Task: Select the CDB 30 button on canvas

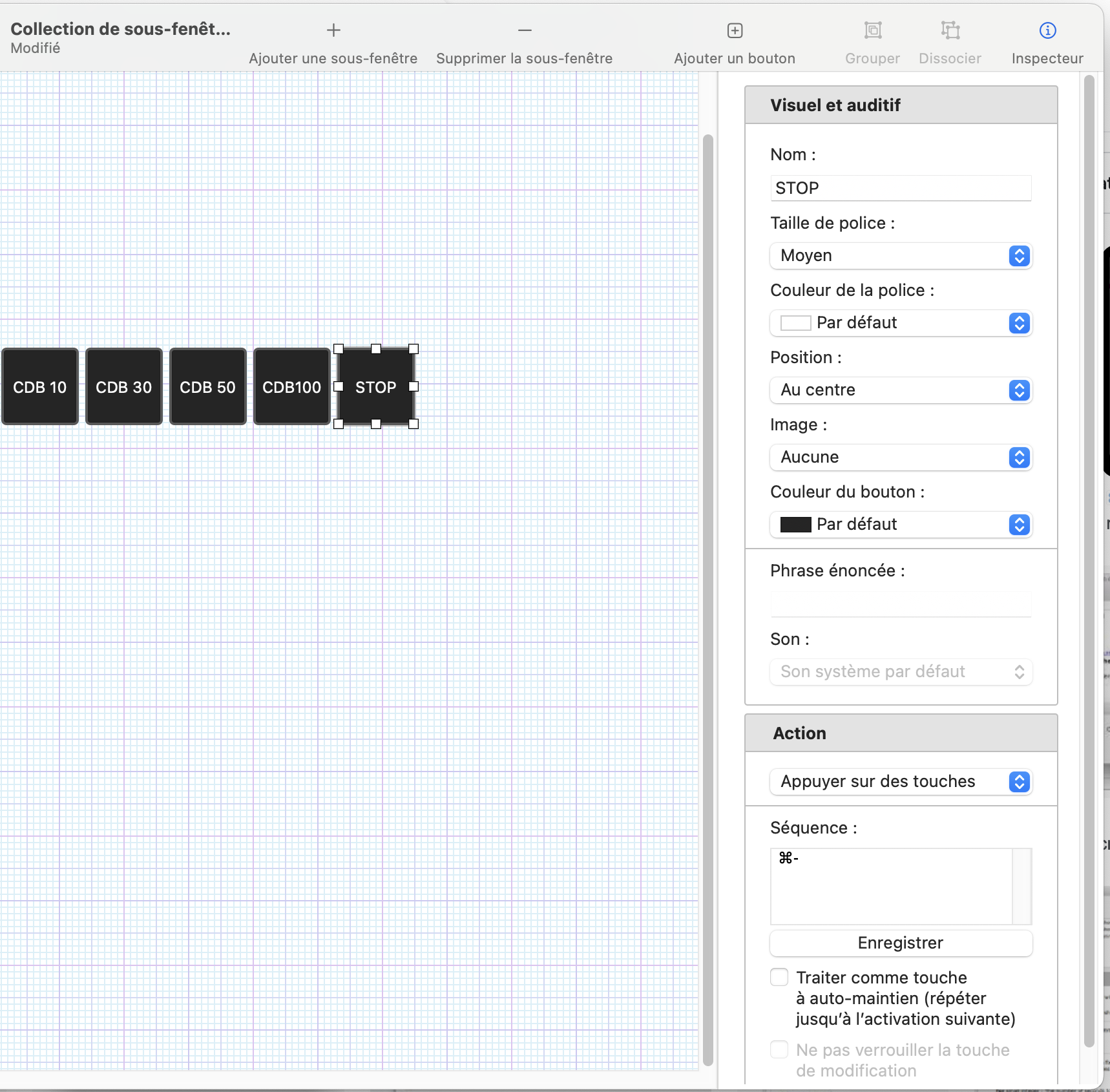Action: [x=124, y=386]
